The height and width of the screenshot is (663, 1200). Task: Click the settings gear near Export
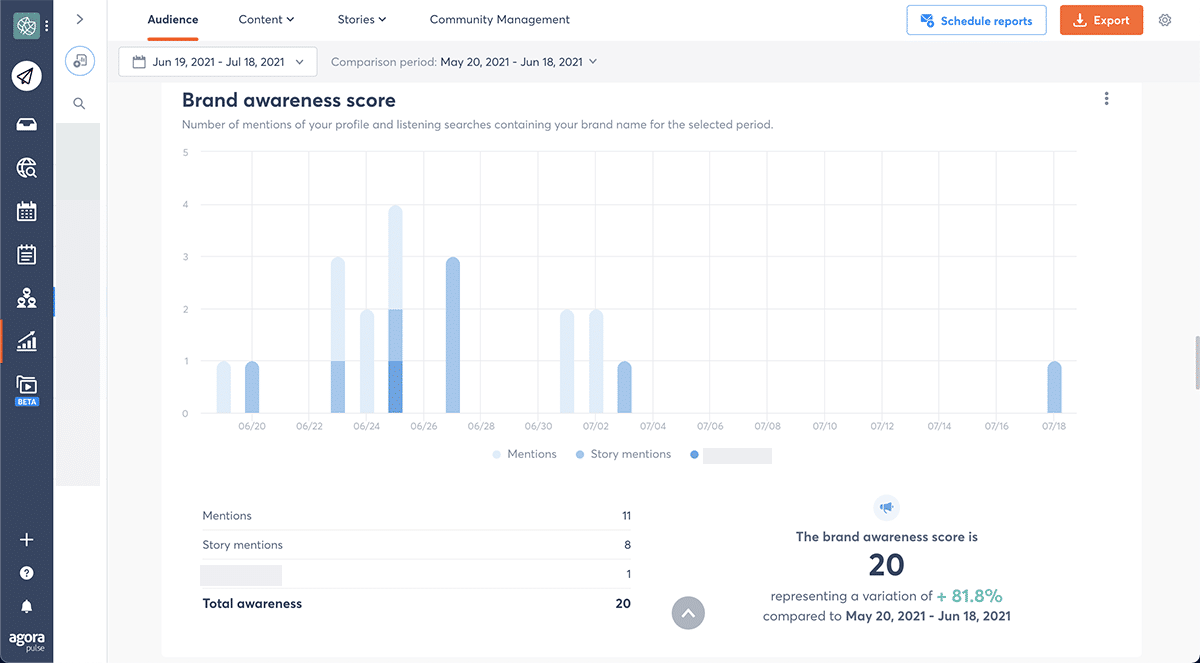pyautogui.click(x=1164, y=19)
